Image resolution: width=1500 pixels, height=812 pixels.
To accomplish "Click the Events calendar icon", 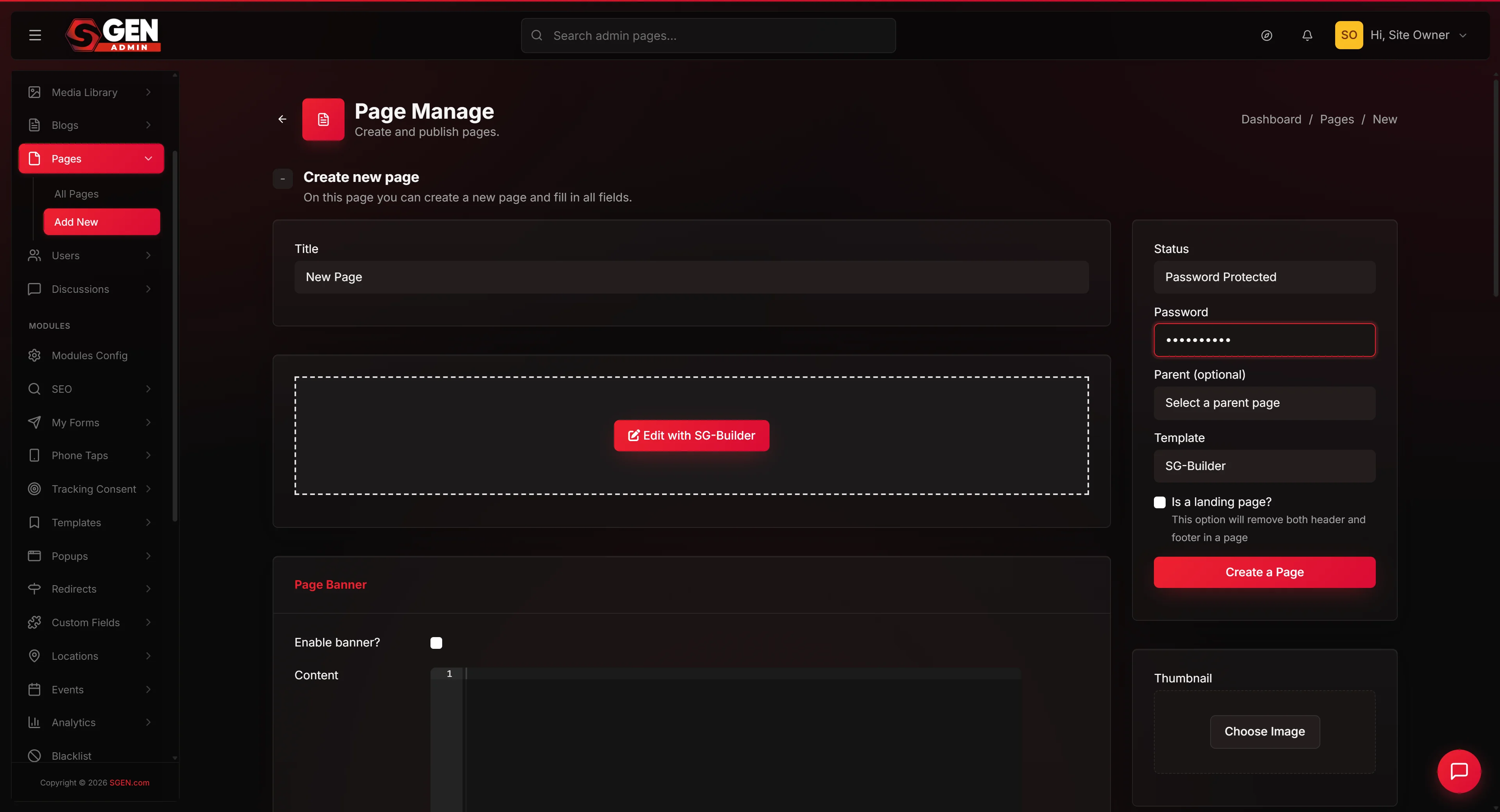I will [34, 690].
